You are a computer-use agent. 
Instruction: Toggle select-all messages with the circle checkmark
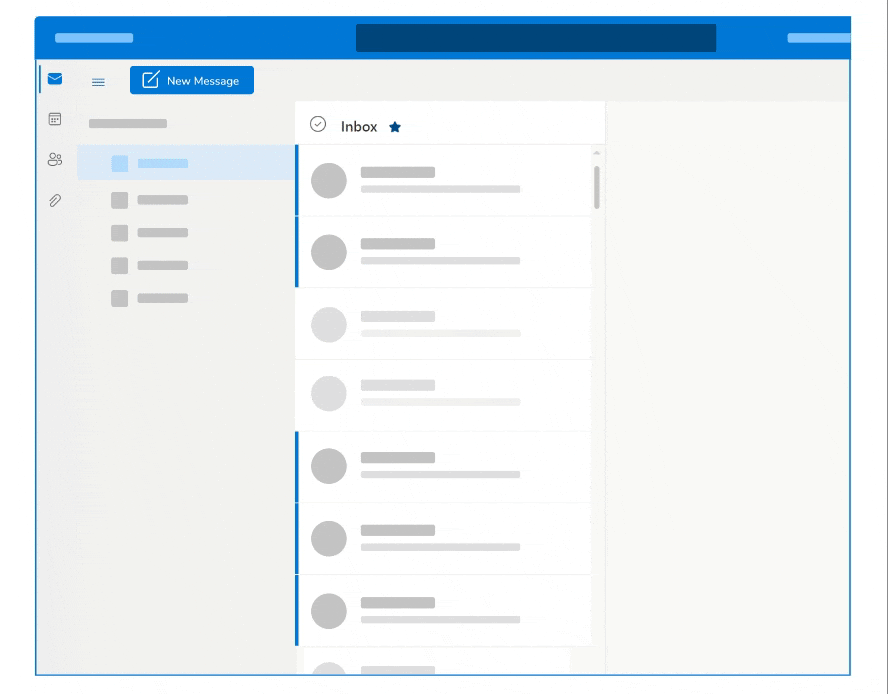(x=317, y=123)
